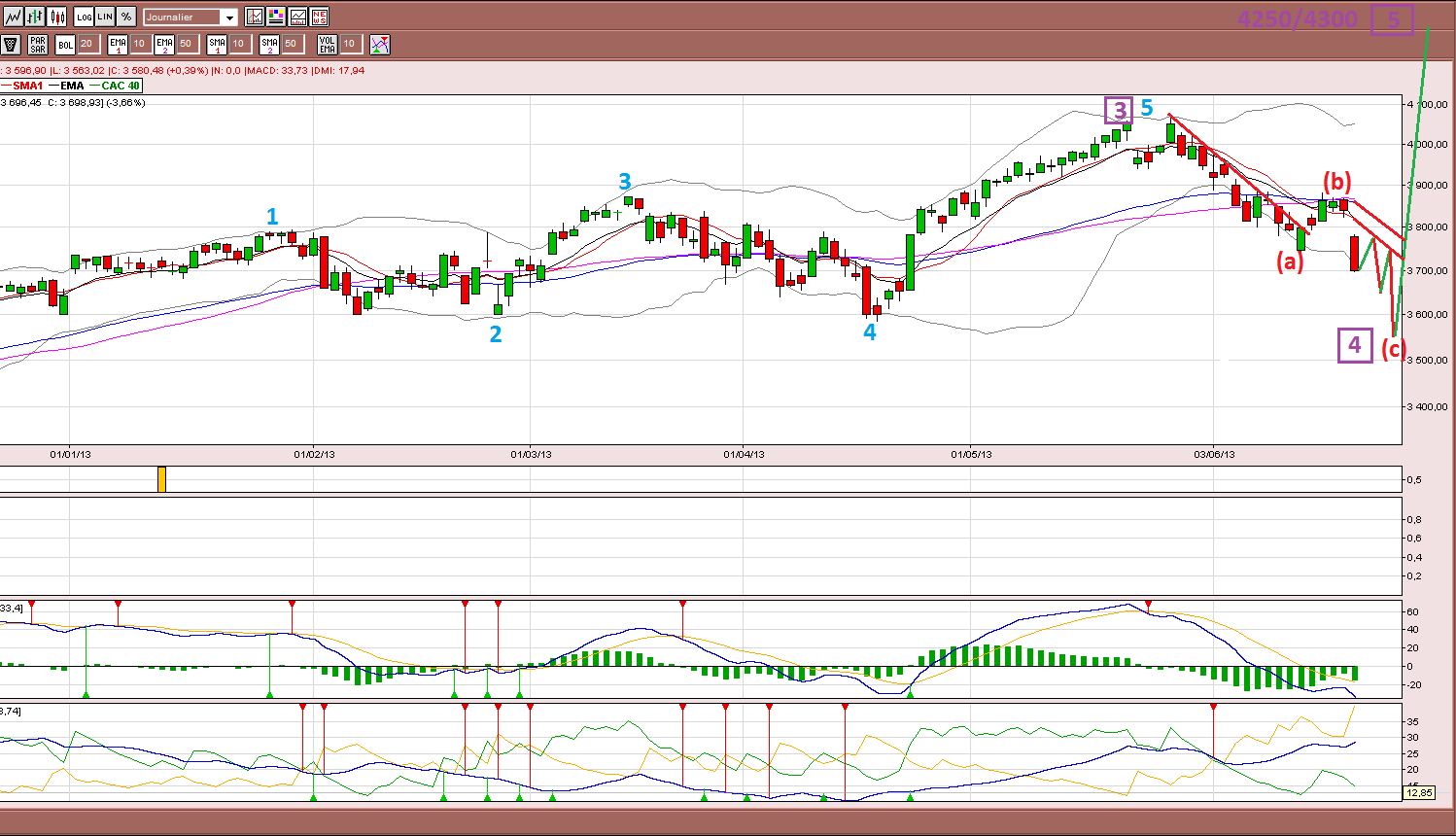Select the candlestick chart display icon
This screenshot has height=836, width=1456.
click(x=57, y=17)
